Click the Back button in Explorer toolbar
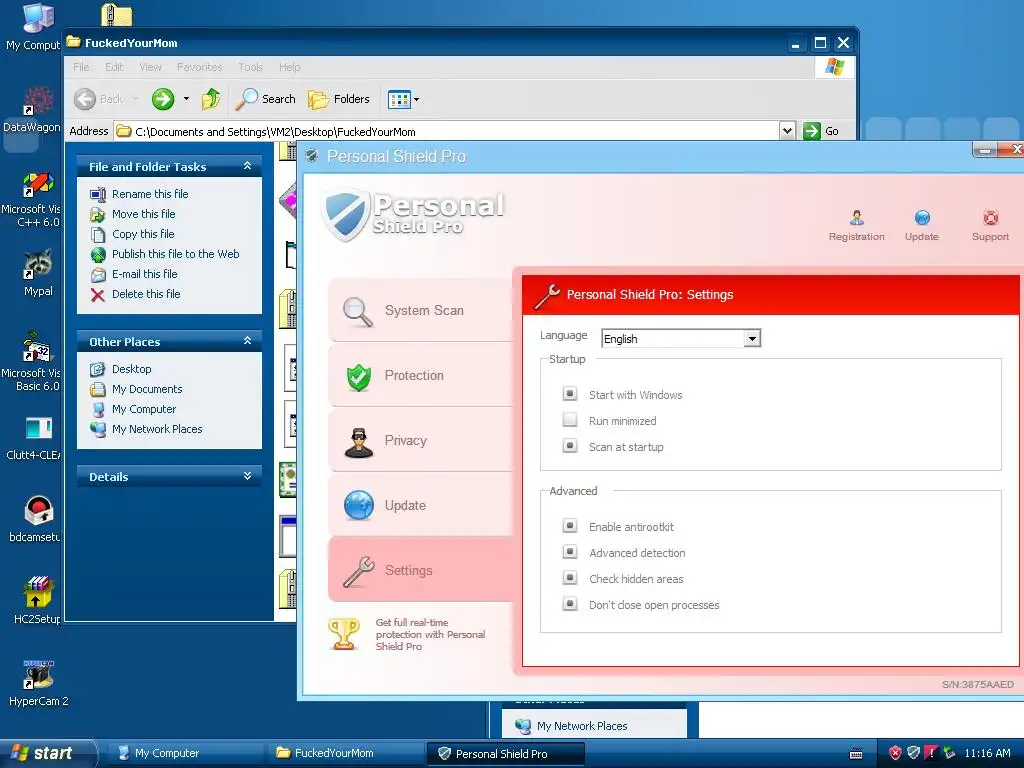 pyautogui.click(x=99, y=99)
